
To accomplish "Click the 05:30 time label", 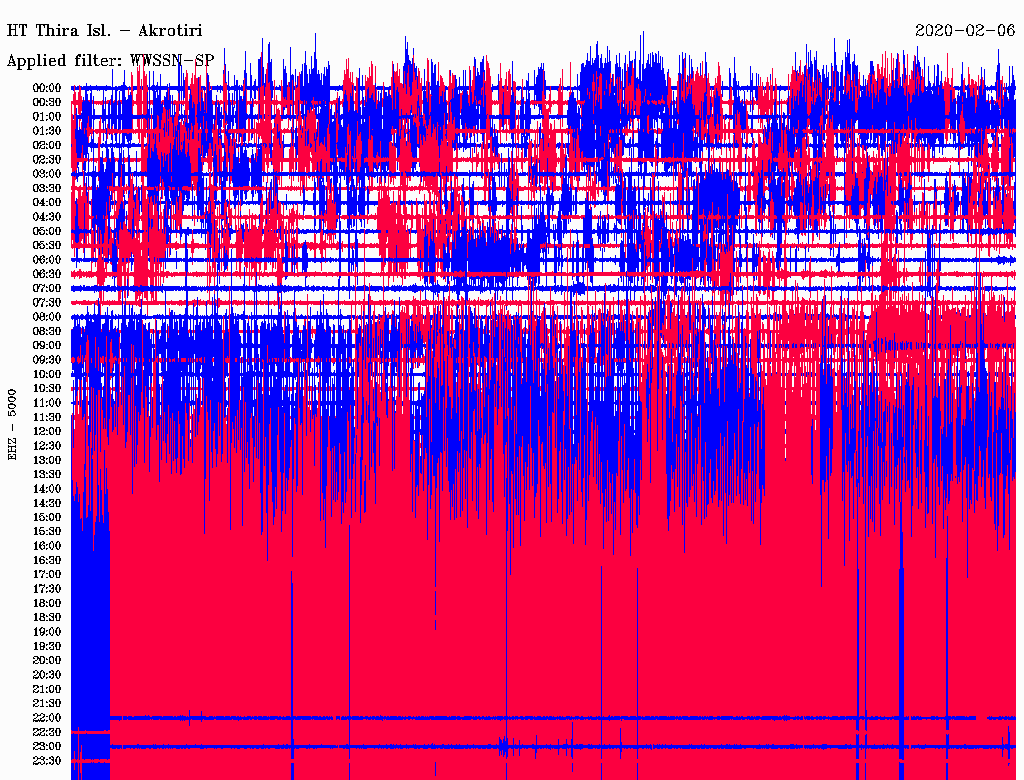I will [47, 245].
